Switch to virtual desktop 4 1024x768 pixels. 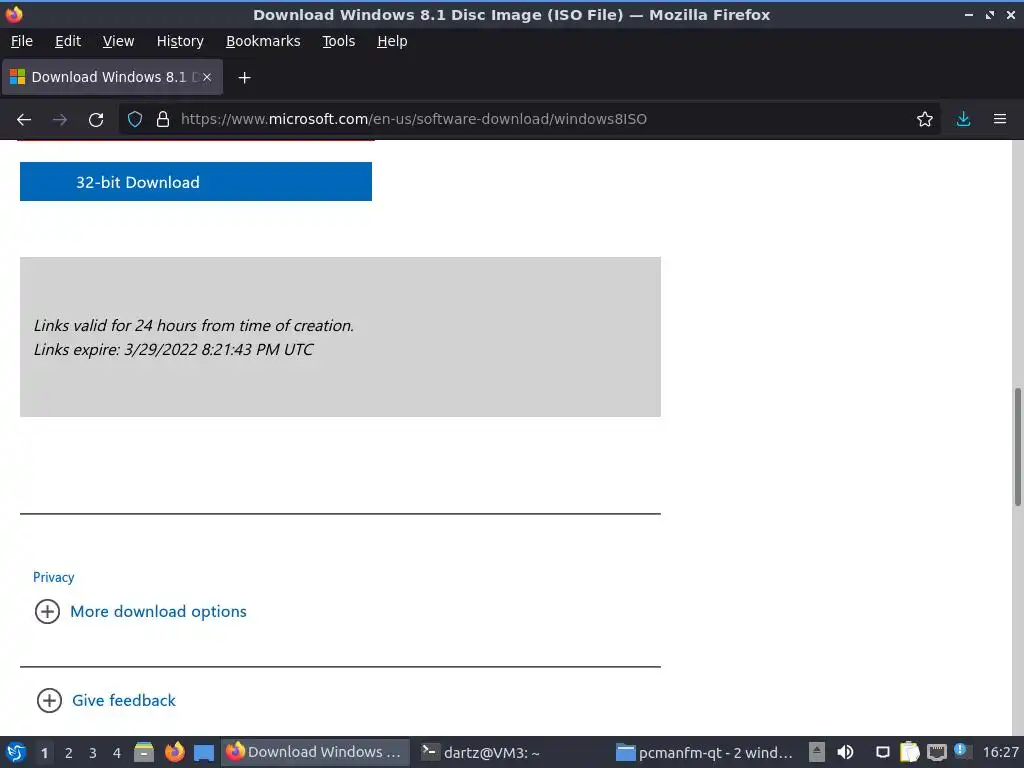tap(117, 753)
